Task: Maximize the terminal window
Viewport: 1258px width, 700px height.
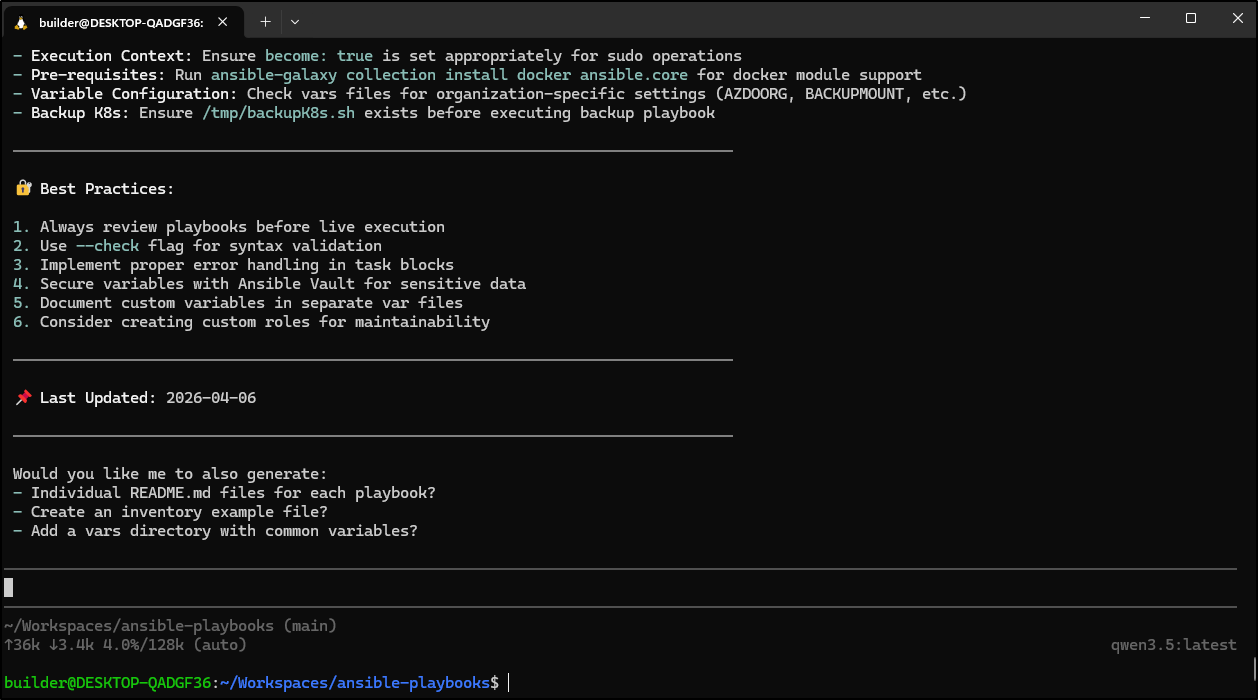Action: click(1191, 18)
